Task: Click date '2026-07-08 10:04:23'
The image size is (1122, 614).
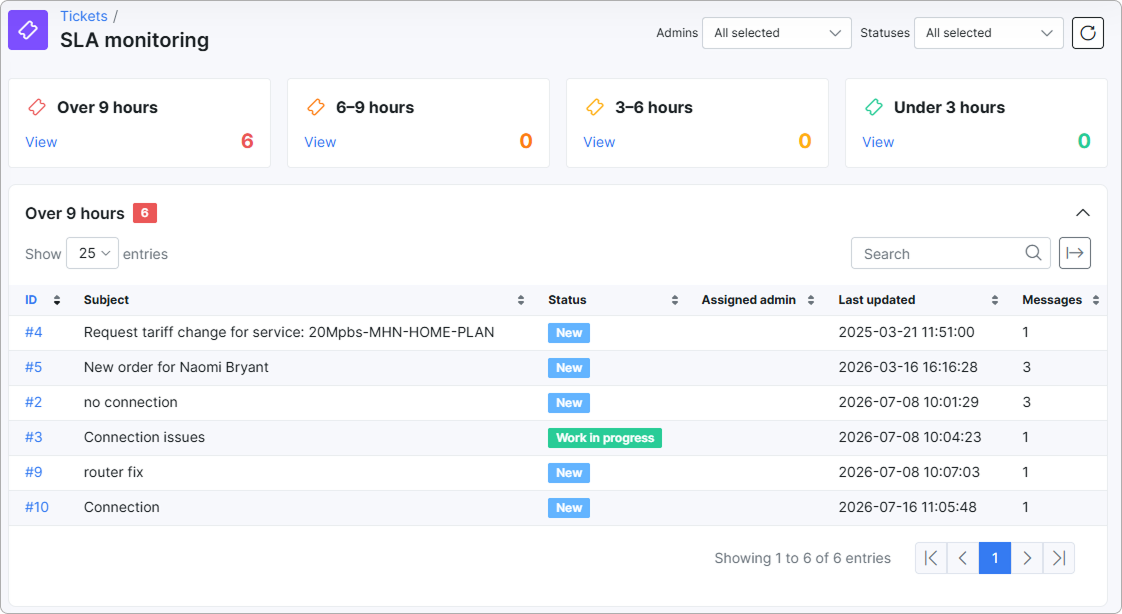Action: pyautogui.click(x=910, y=437)
